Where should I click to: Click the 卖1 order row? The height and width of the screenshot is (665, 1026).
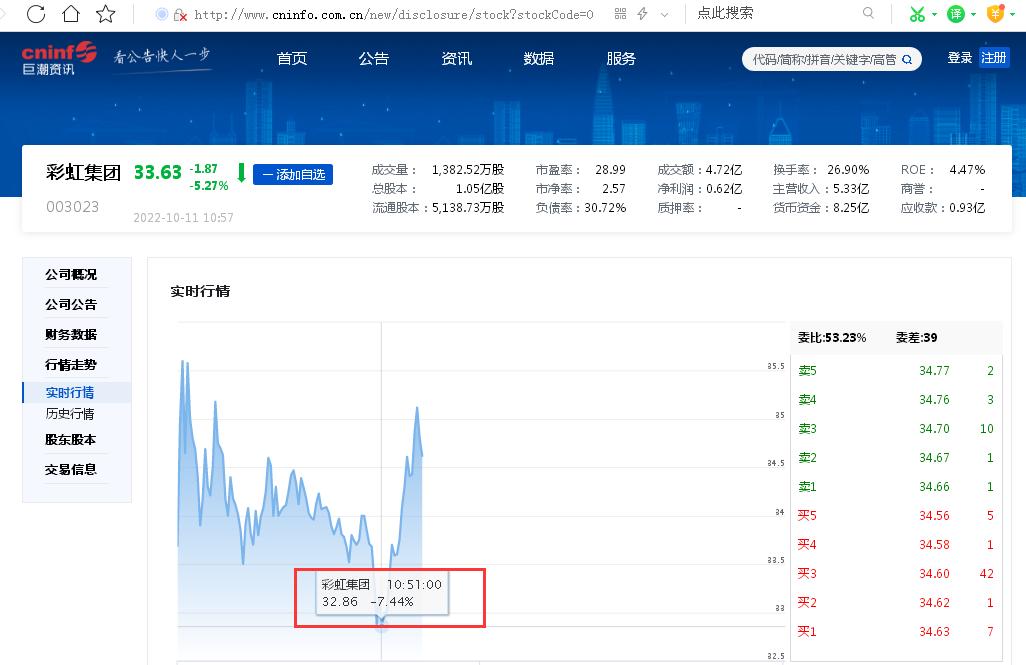click(896, 486)
